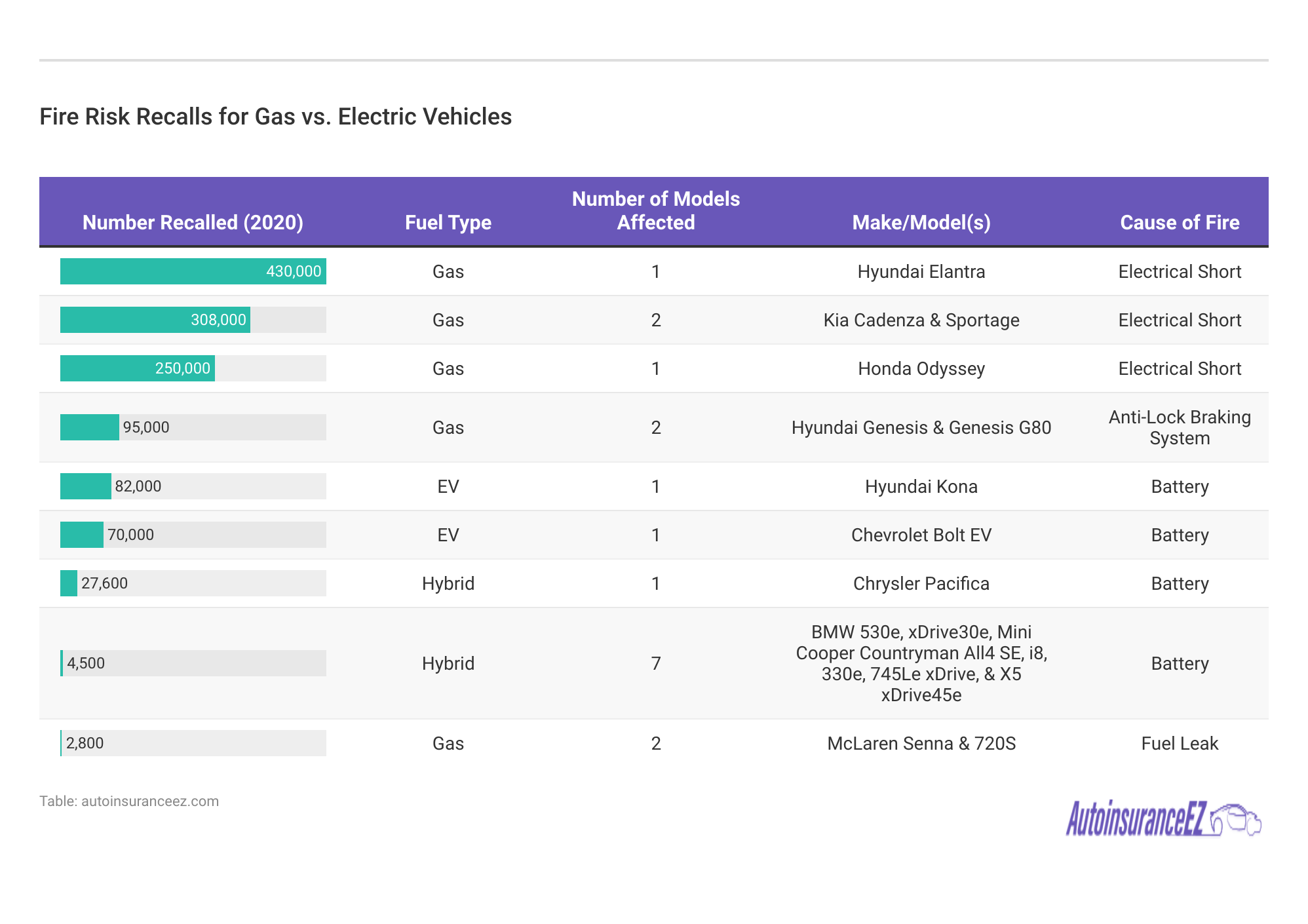1308x924 pixels.
Task: Select the Chevrolet Bolt EV cell
Action: pos(921,535)
